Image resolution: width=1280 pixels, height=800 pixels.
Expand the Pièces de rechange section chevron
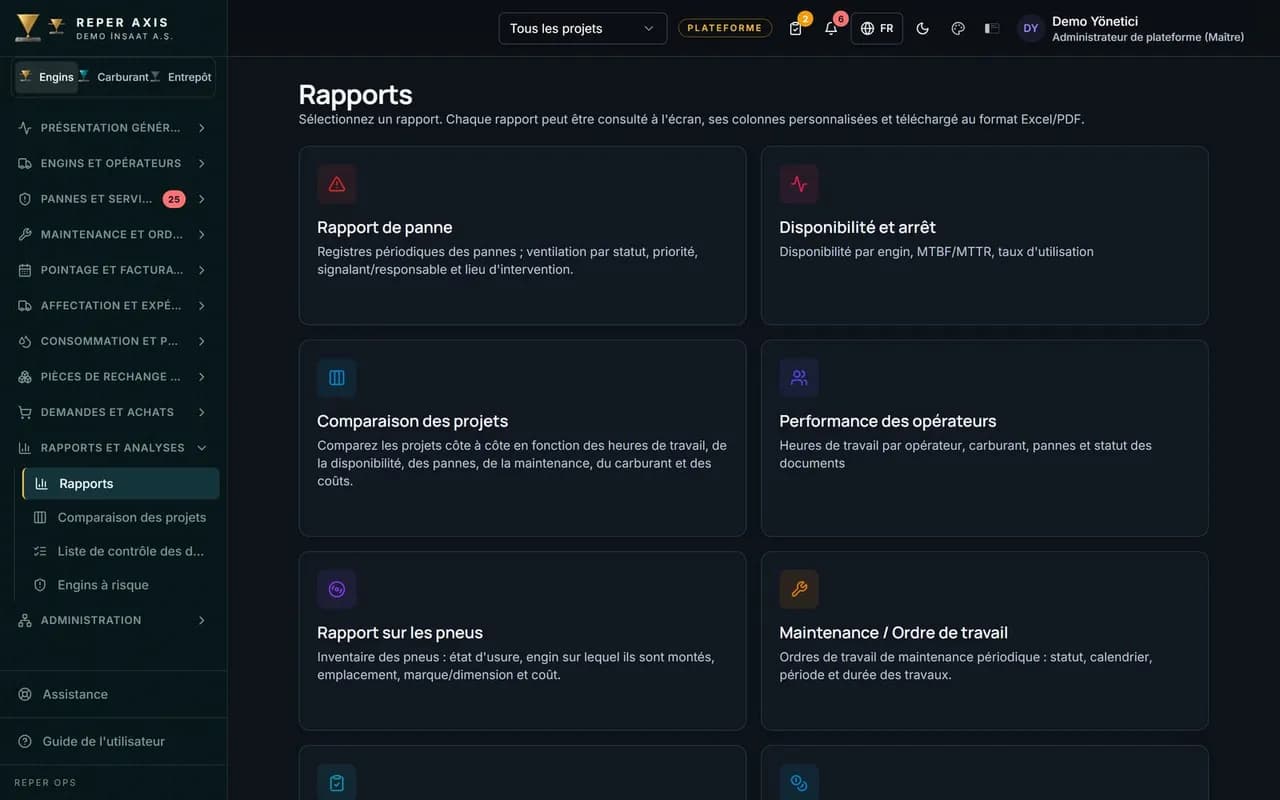point(202,377)
